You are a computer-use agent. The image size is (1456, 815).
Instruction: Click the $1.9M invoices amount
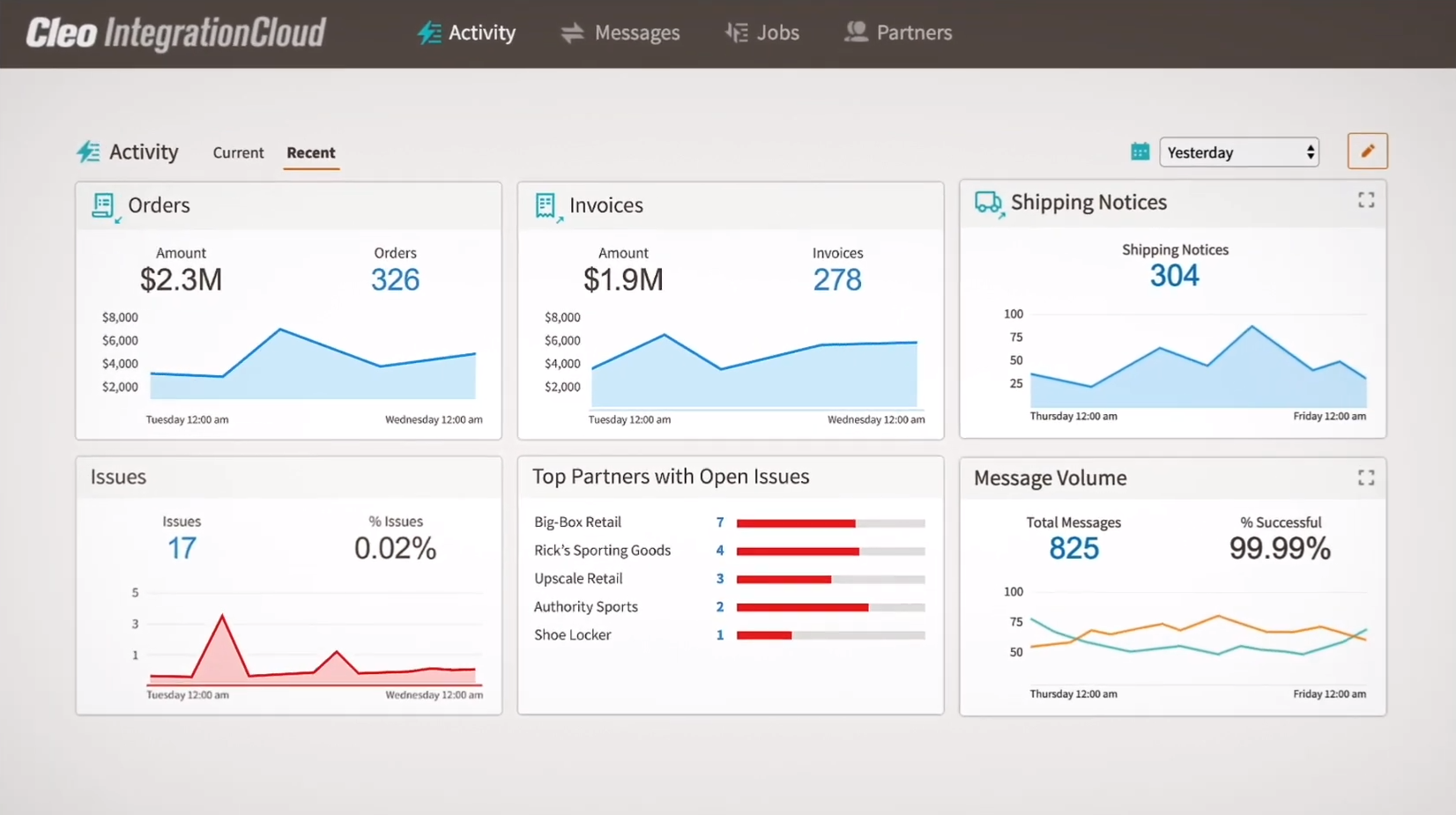pos(623,279)
